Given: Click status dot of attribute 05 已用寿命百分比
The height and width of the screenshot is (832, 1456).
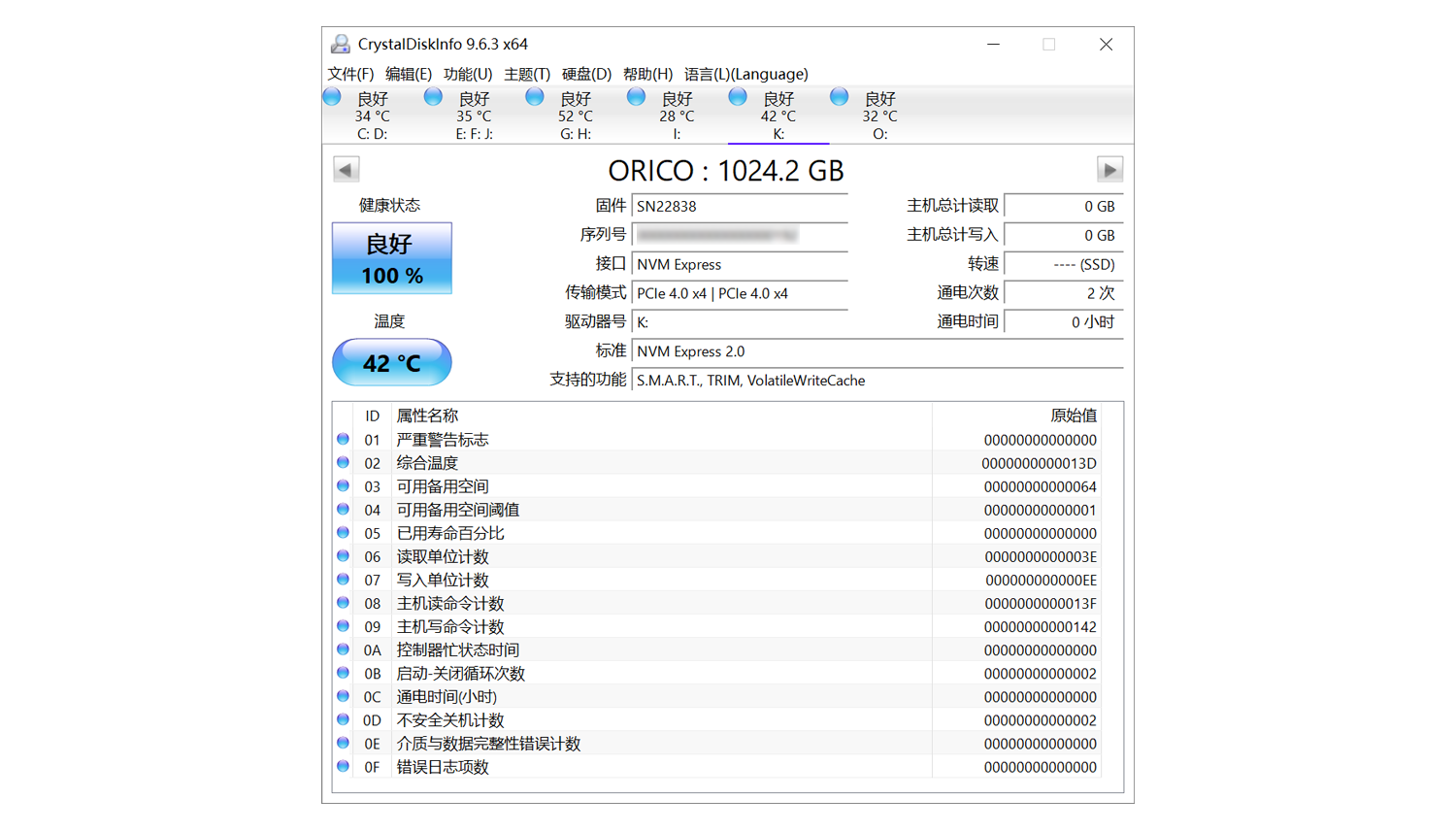Looking at the screenshot, I should 344,532.
